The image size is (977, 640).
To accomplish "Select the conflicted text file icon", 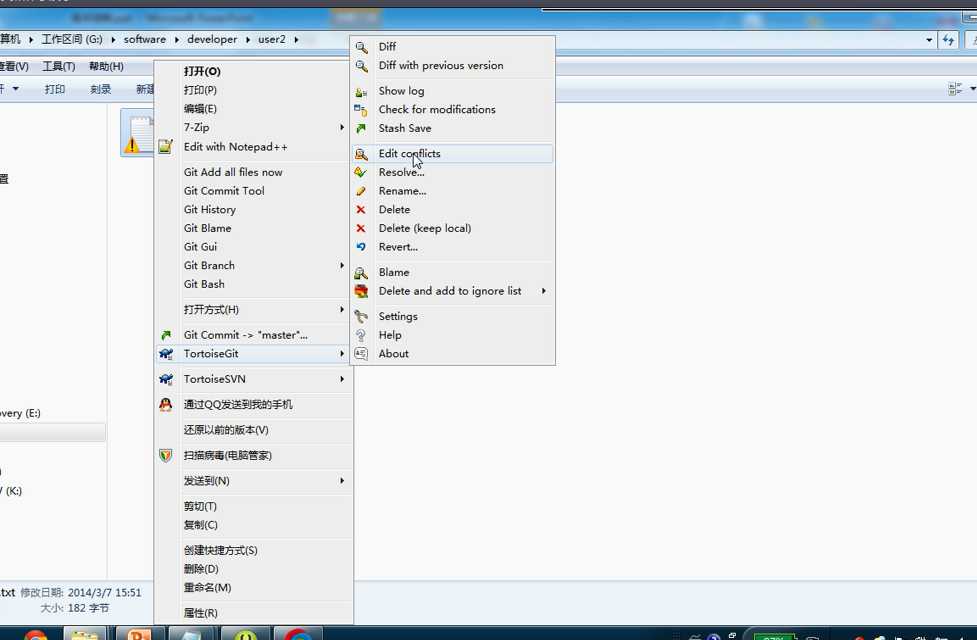I will click(138, 133).
